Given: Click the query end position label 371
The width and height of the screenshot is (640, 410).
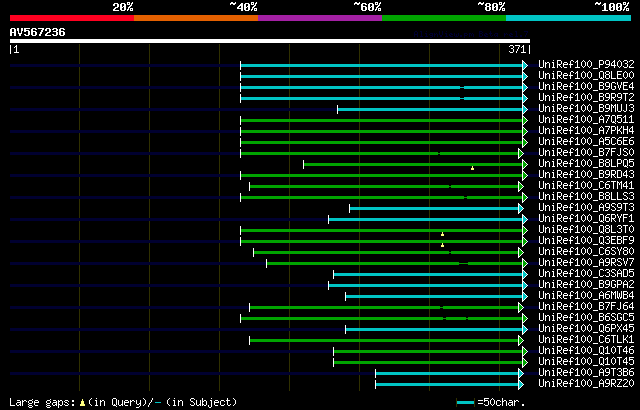Looking at the screenshot, I should point(517,49).
